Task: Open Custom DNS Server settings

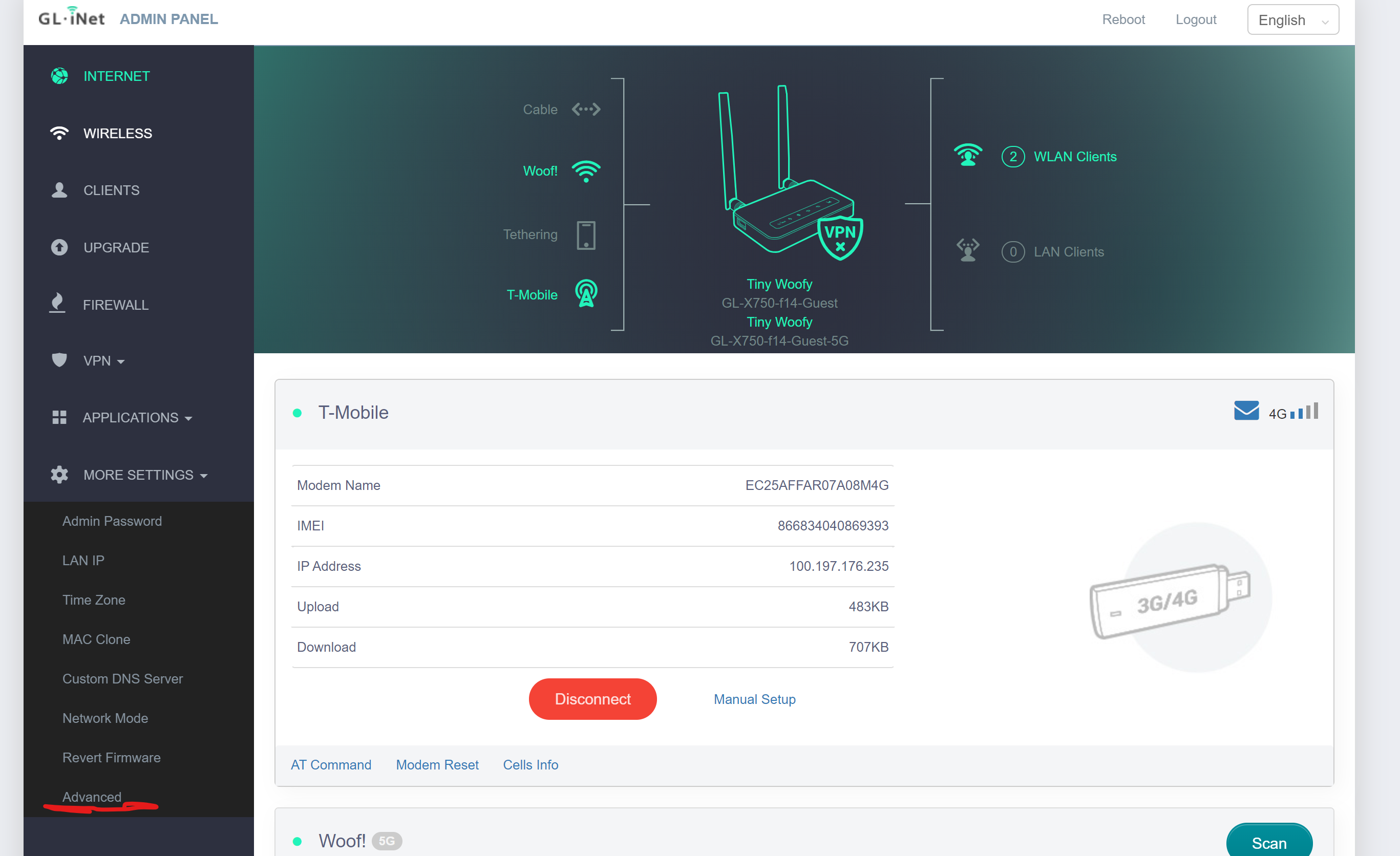Action: [123, 679]
